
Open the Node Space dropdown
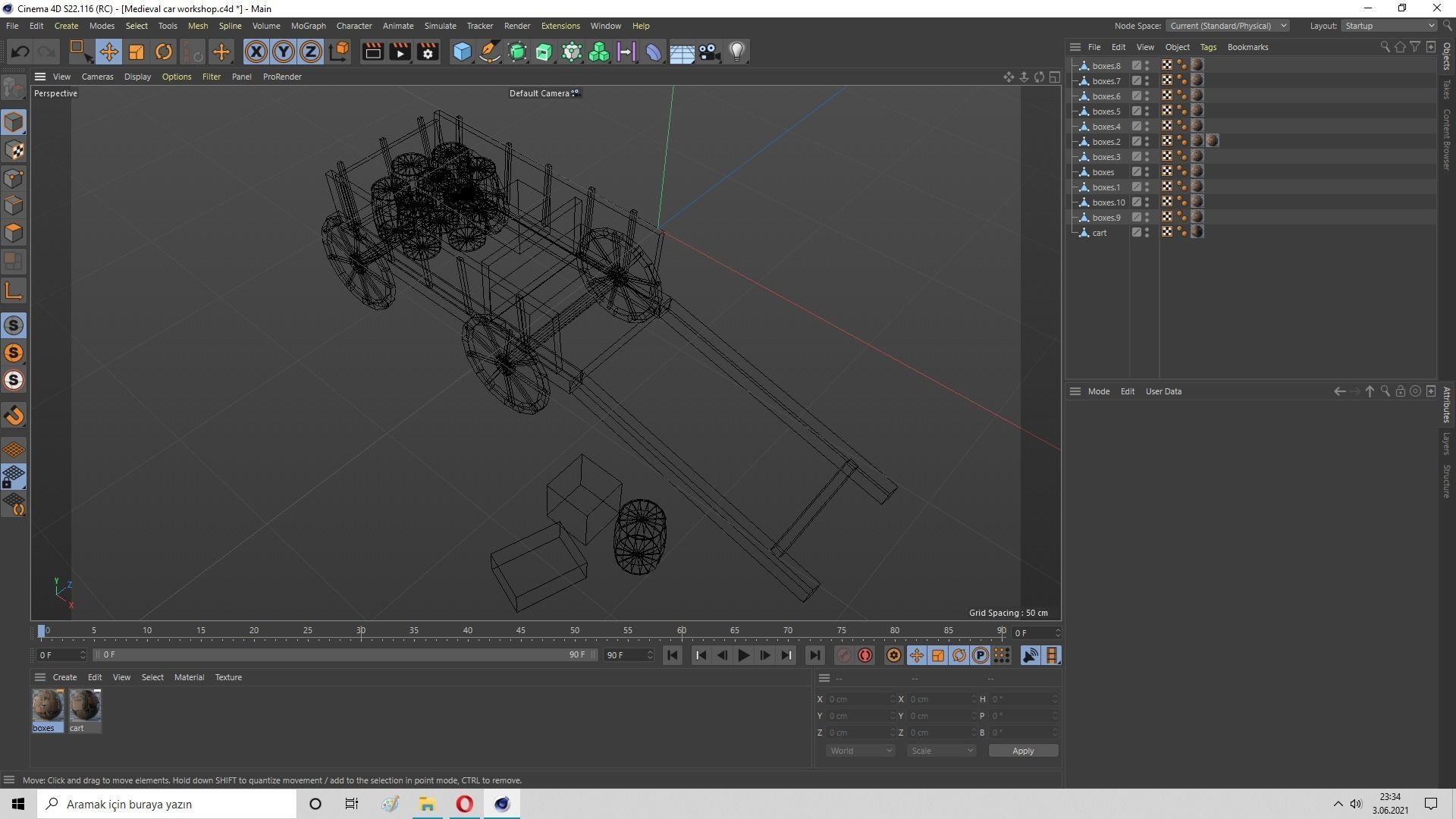(x=1227, y=26)
